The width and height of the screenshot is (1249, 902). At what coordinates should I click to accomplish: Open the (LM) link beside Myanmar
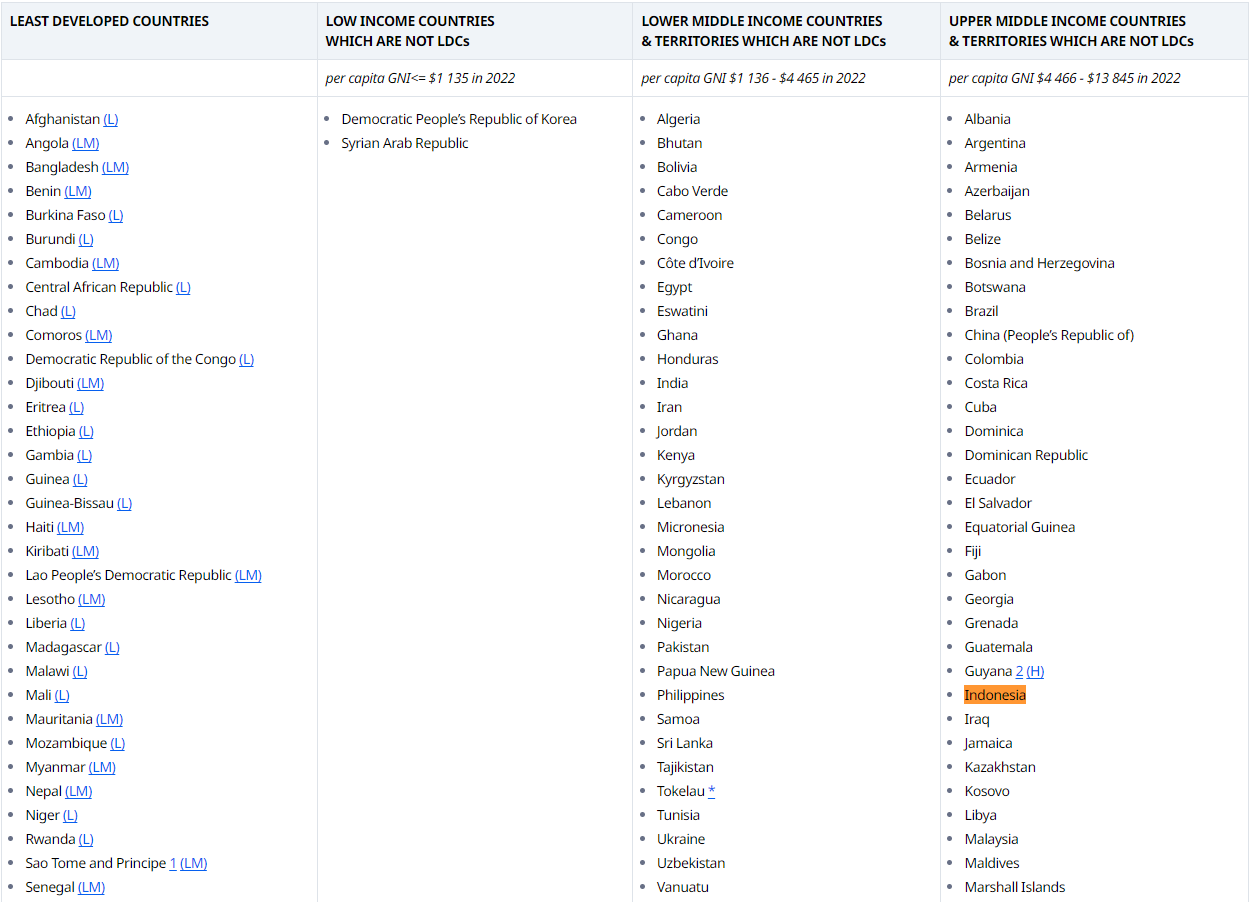pos(102,767)
